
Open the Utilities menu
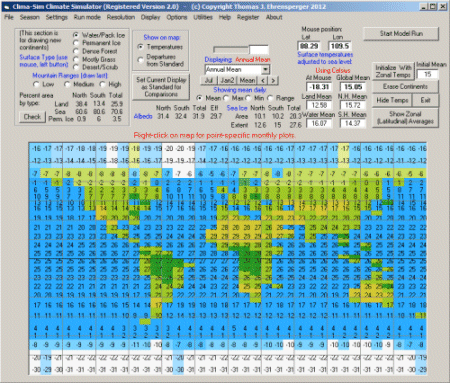[x=203, y=17]
